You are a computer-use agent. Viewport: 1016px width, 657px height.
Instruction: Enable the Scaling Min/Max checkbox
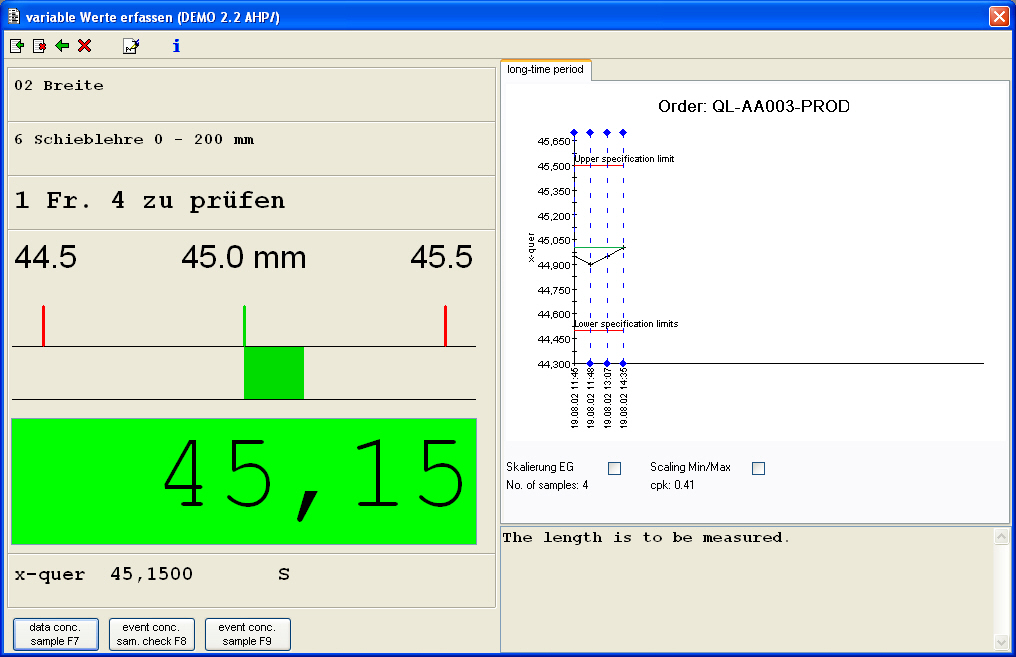coord(758,468)
